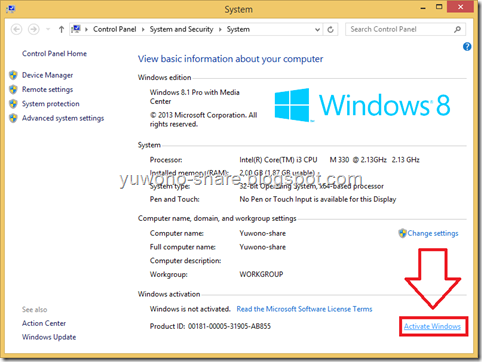
Task: Click shield icon beside Advanced system settings
Action: 13,118
